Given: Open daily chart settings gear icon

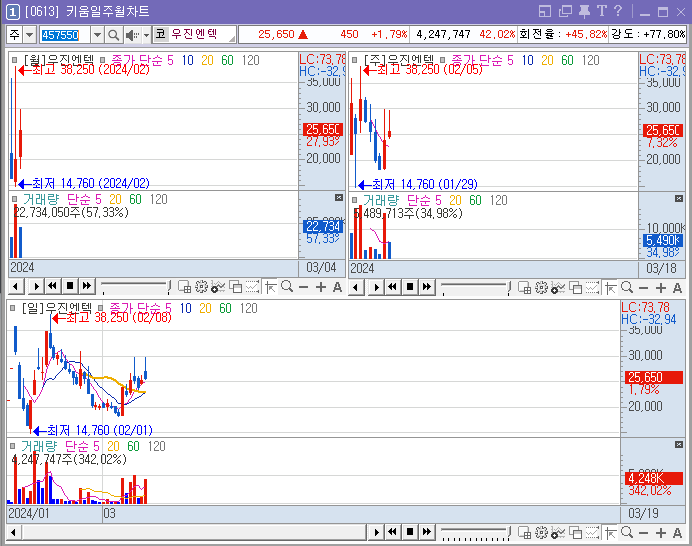Looking at the screenshot, I should point(542,533).
